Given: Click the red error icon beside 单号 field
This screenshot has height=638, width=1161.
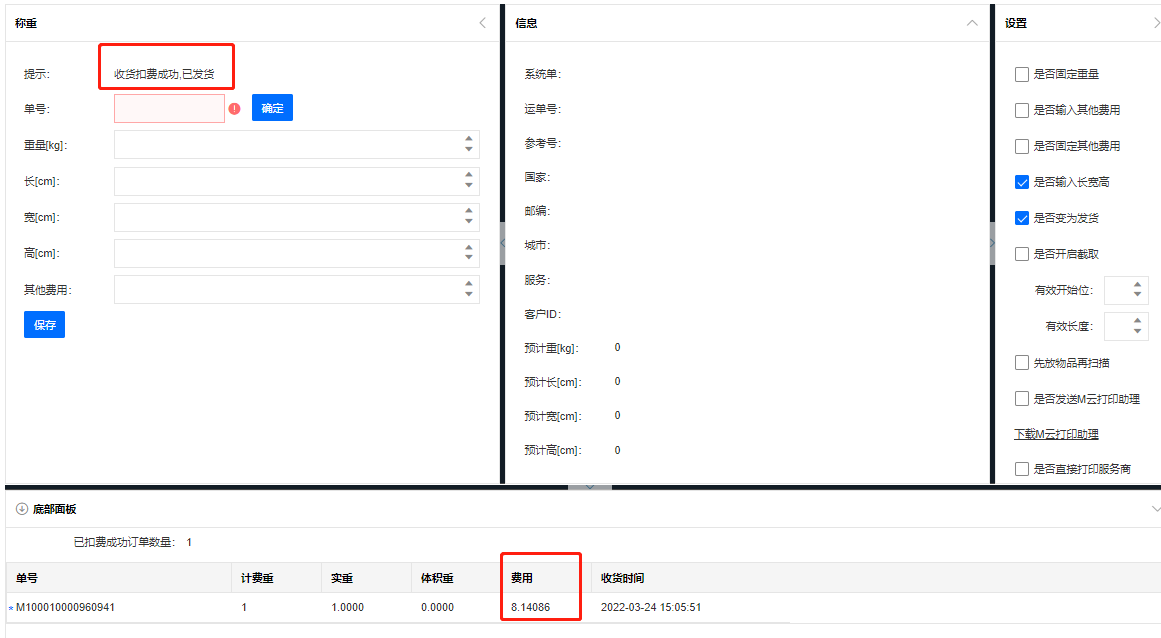Looking at the screenshot, I should (x=235, y=109).
